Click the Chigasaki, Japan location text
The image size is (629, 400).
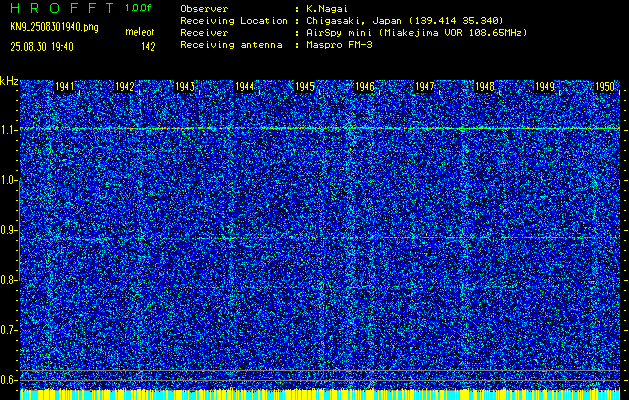pyautogui.click(x=405, y=20)
